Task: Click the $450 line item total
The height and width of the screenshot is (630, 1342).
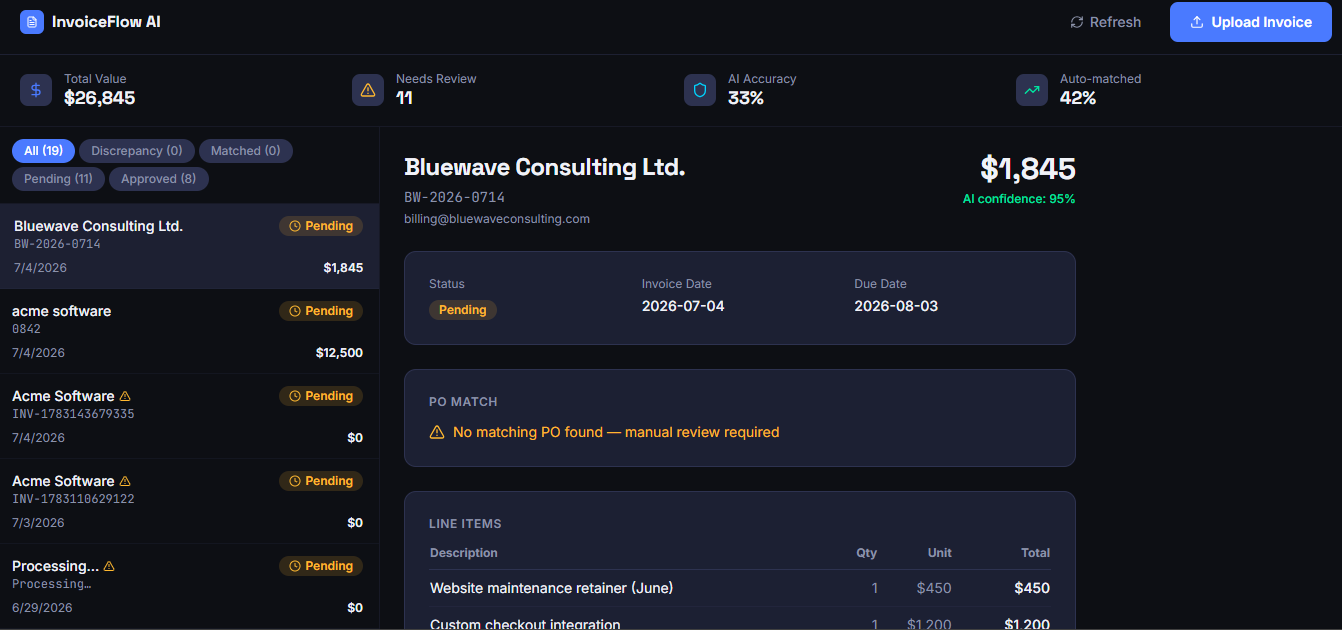Action: pos(1032,588)
